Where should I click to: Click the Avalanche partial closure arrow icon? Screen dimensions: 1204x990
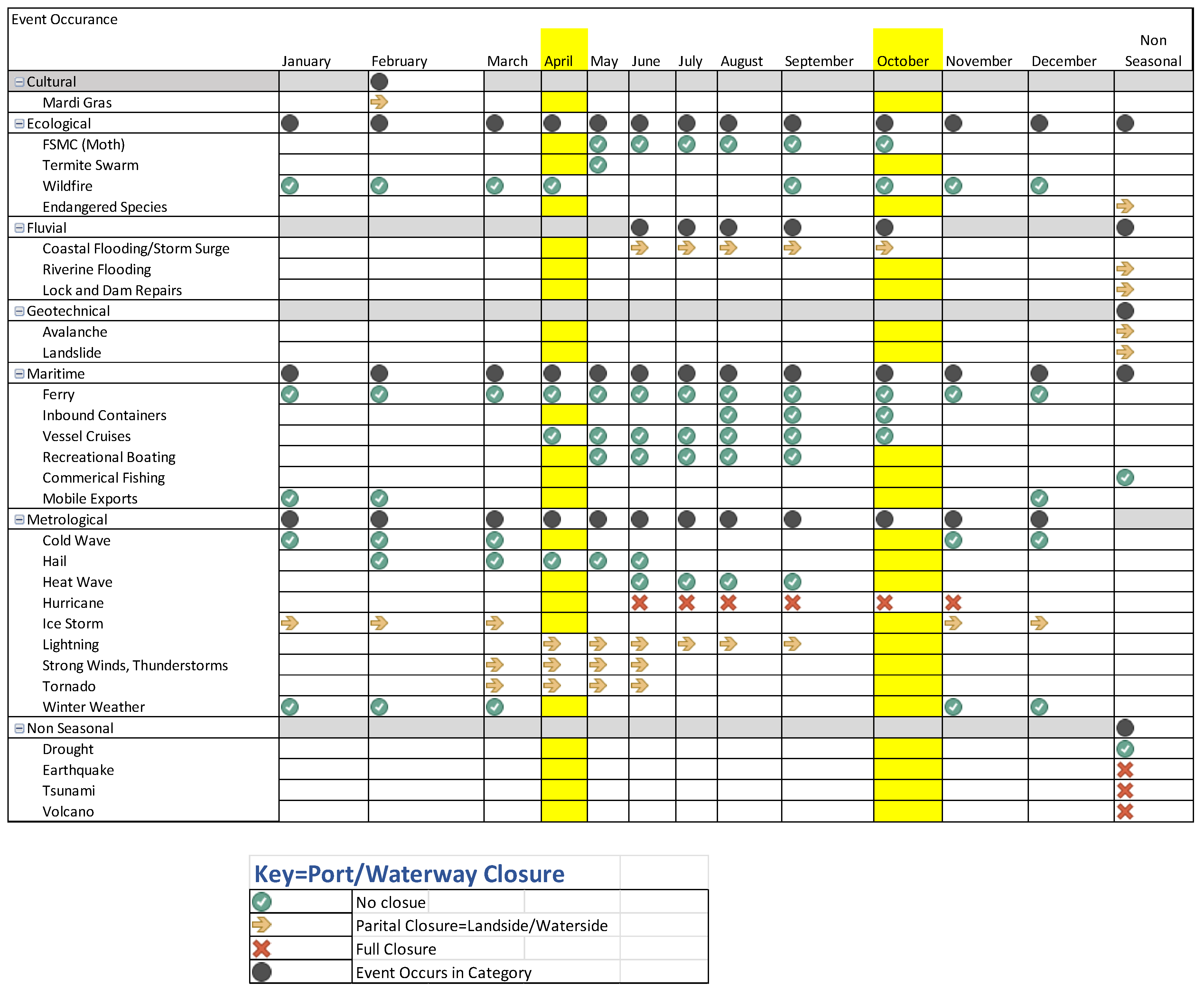coord(1125,331)
